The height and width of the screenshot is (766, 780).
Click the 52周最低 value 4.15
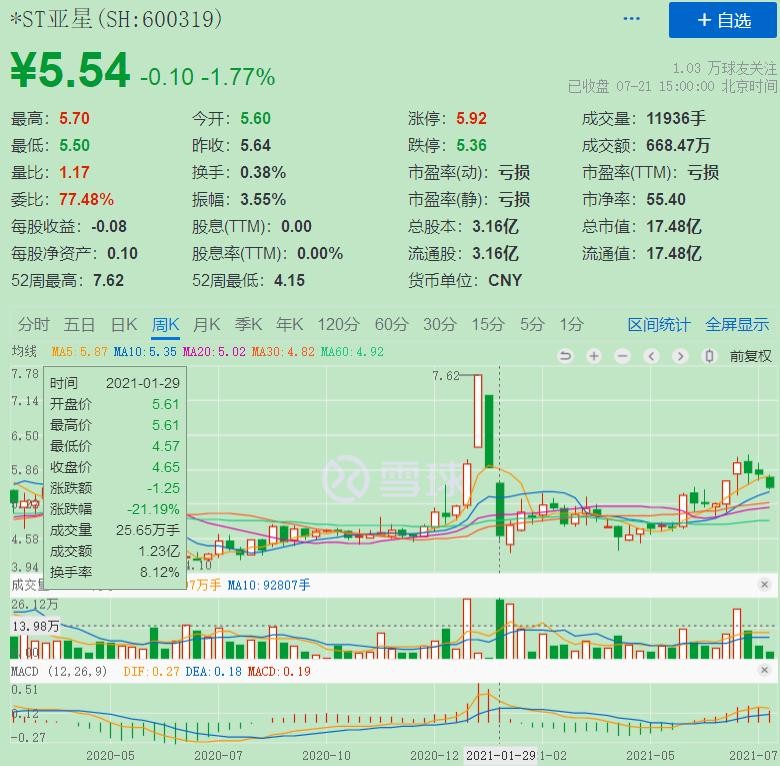tap(290, 281)
